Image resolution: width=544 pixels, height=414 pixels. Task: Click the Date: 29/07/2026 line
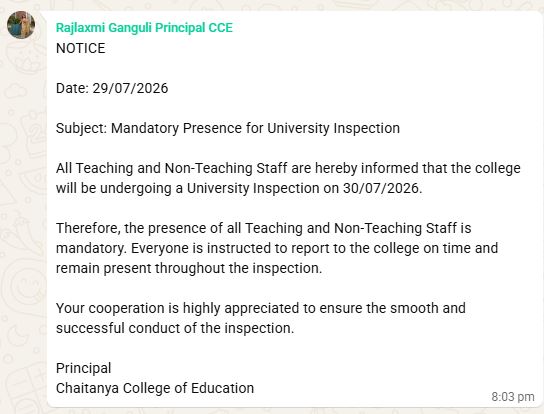point(112,88)
